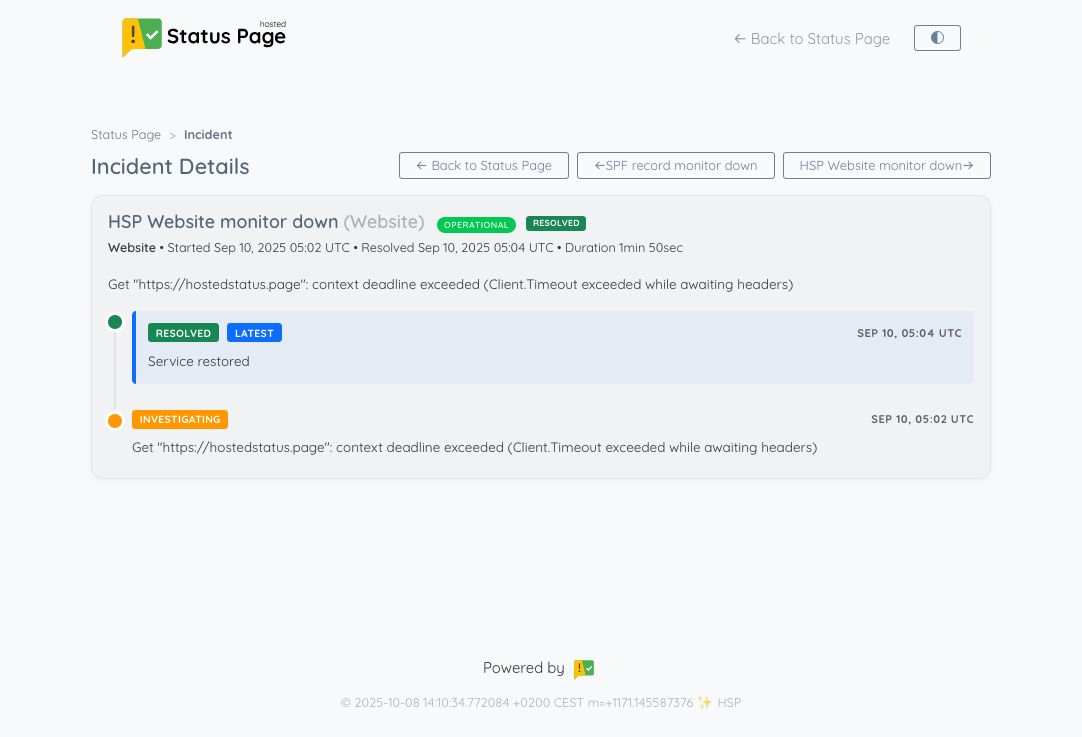Click the green OPERATIONAL status badge
The height and width of the screenshot is (737, 1082).
tap(476, 224)
